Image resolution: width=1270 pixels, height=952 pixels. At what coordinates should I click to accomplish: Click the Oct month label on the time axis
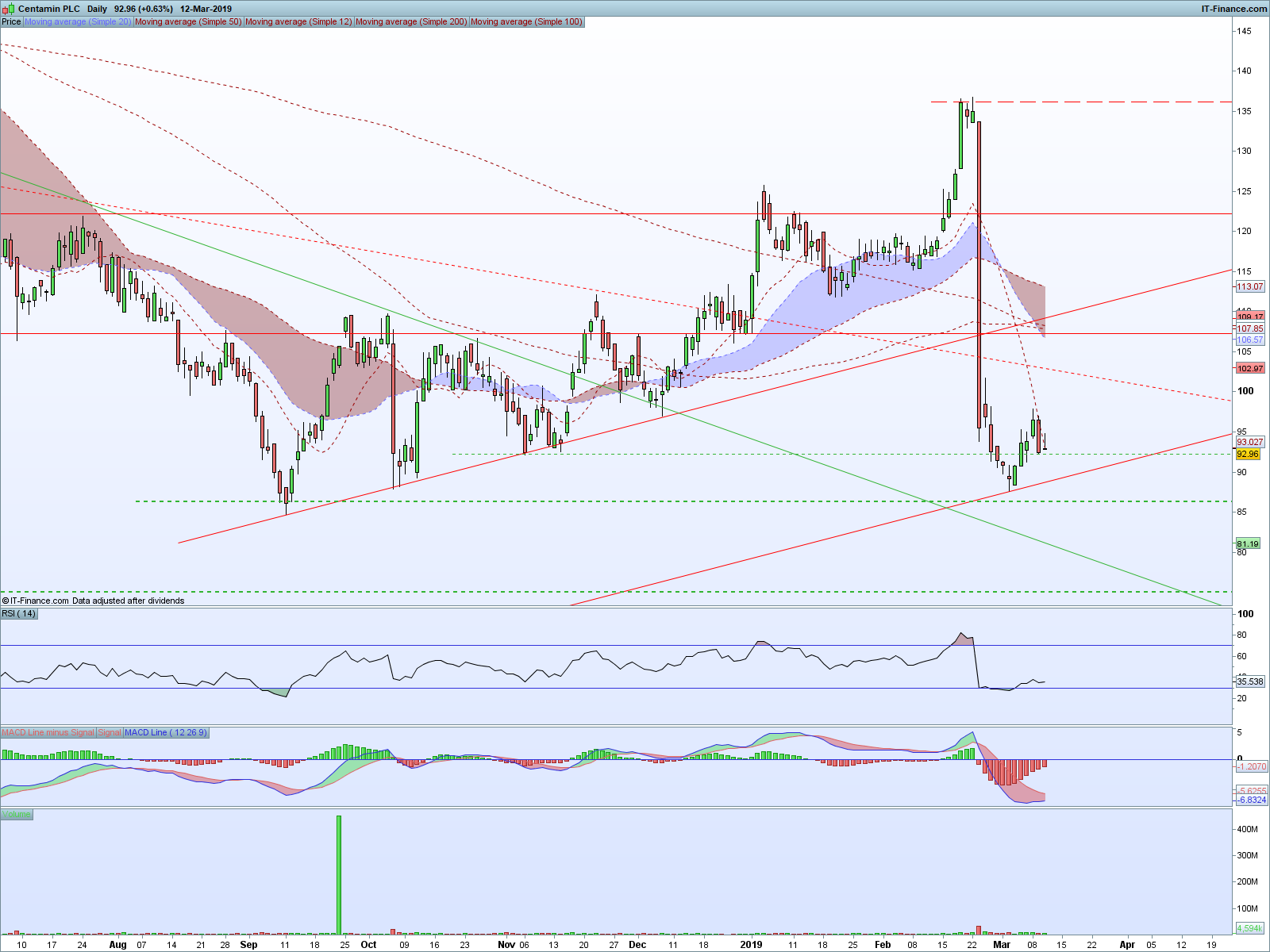tap(368, 944)
